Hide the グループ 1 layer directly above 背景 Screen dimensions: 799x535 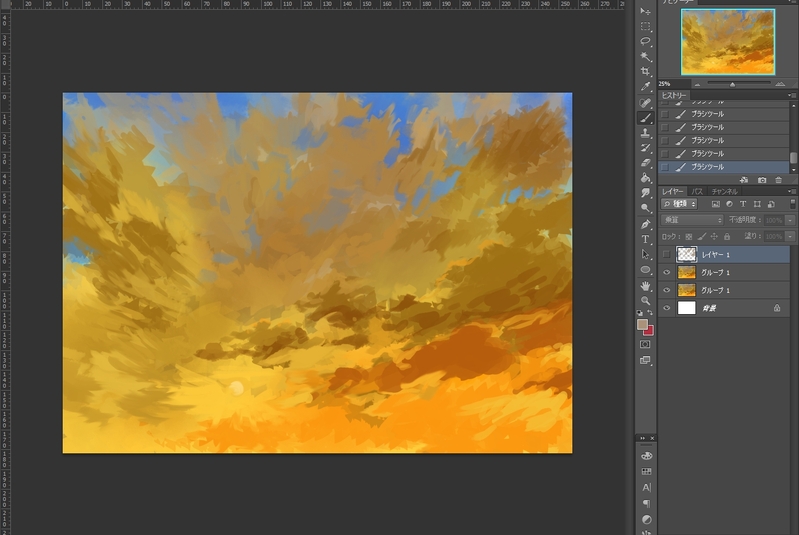(666, 290)
